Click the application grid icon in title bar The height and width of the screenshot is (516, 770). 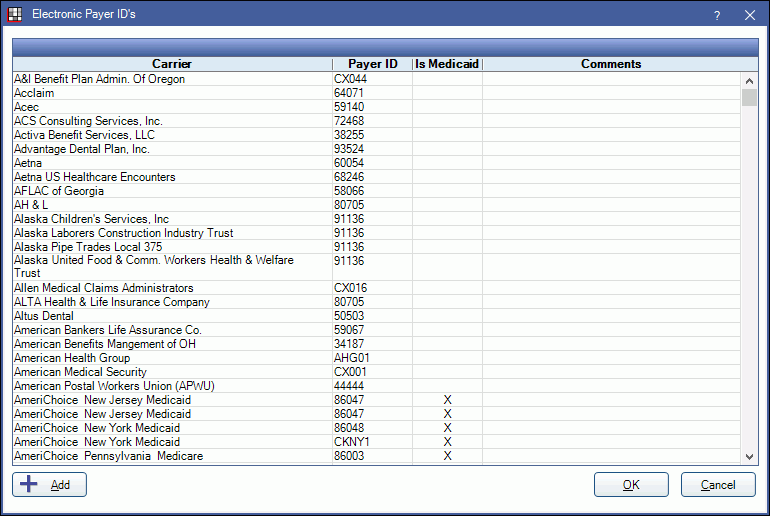[x=15, y=14]
